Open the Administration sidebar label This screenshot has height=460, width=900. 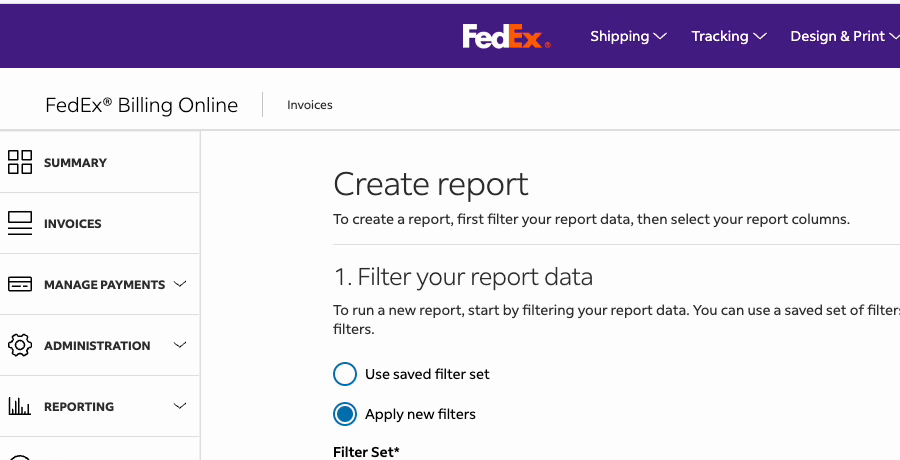click(x=97, y=346)
